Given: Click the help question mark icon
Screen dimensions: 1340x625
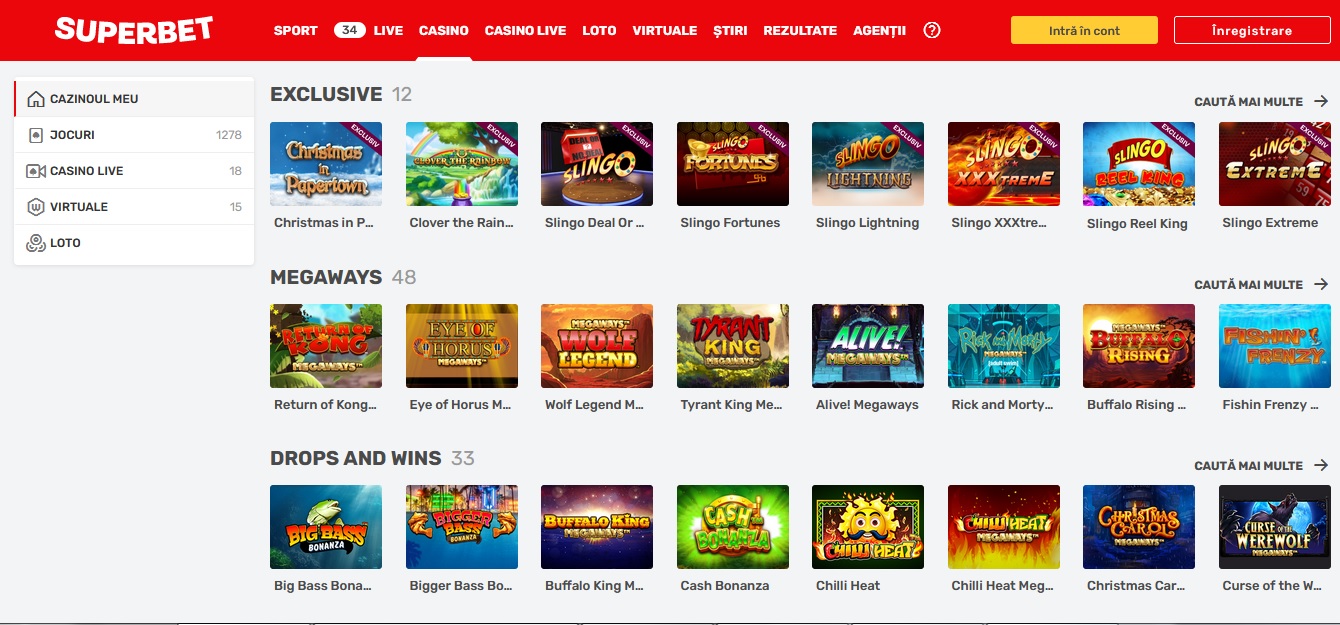Looking at the screenshot, I should (932, 30).
